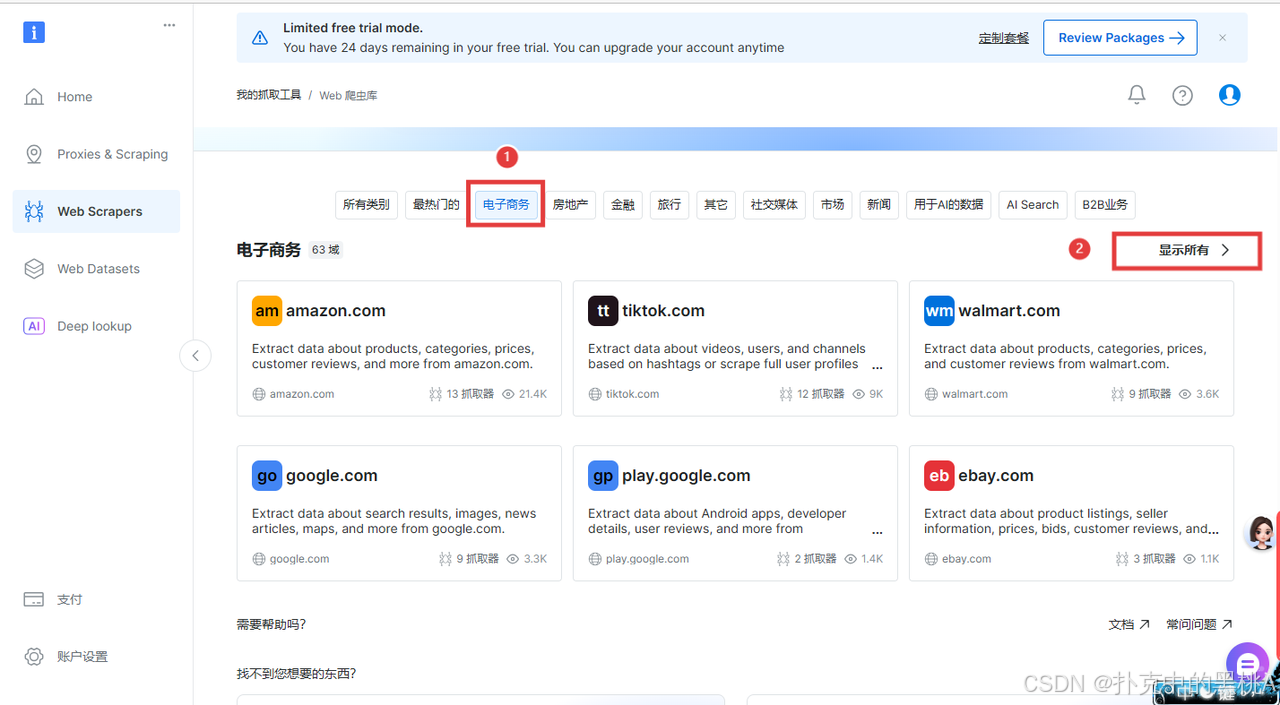Select the AI Search category tab
The height and width of the screenshot is (705, 1280).
click(x=1033, y=205)
